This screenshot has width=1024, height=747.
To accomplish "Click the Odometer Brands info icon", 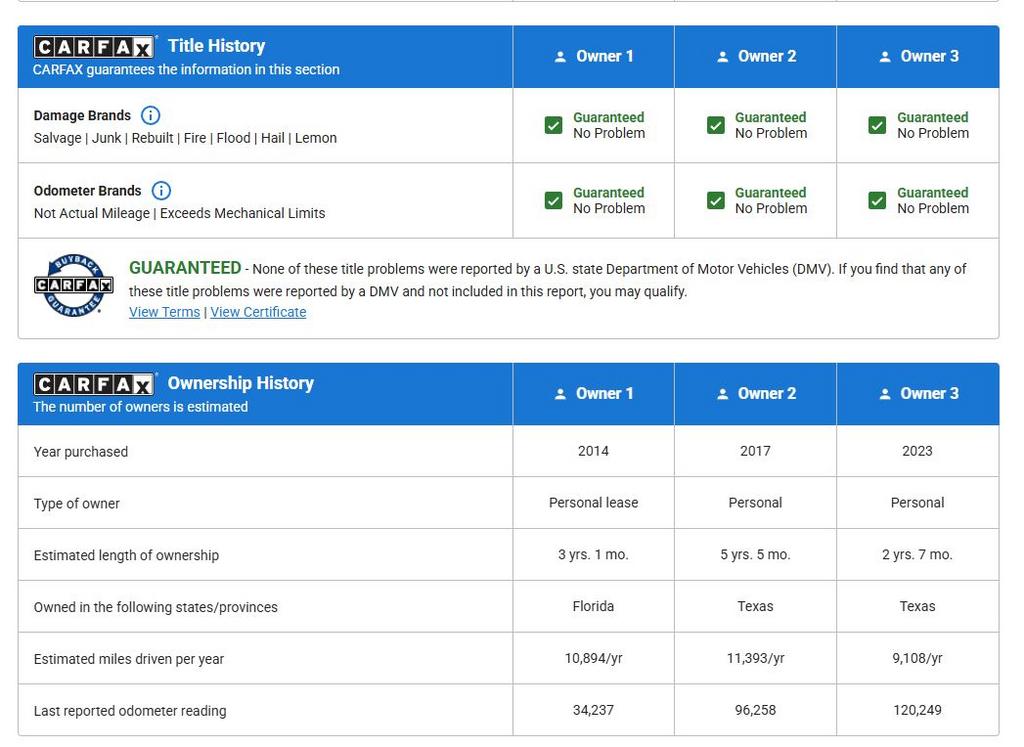I will pos(161,190).
